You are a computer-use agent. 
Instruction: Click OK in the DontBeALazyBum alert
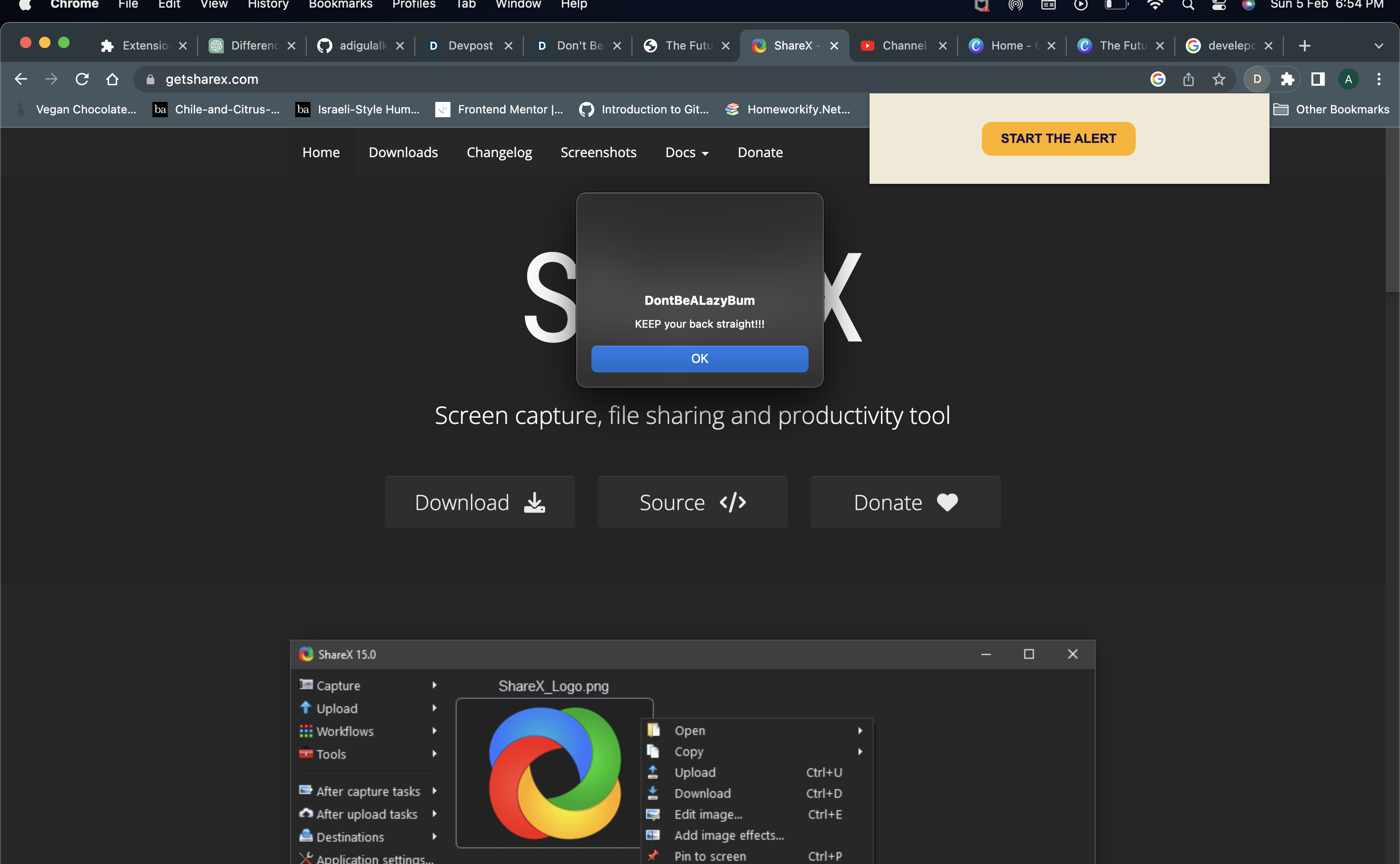tap(699, 358)
